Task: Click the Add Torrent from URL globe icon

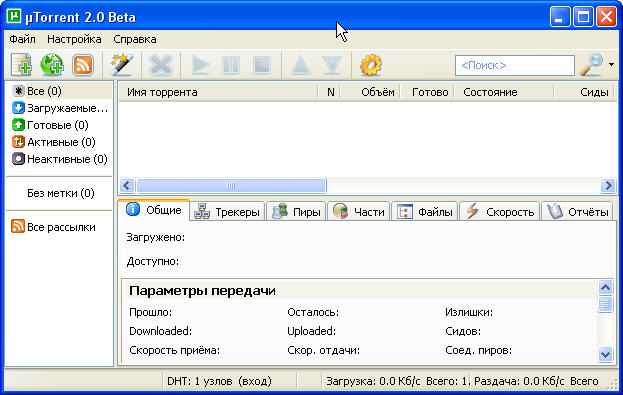Action: (52, 65)
